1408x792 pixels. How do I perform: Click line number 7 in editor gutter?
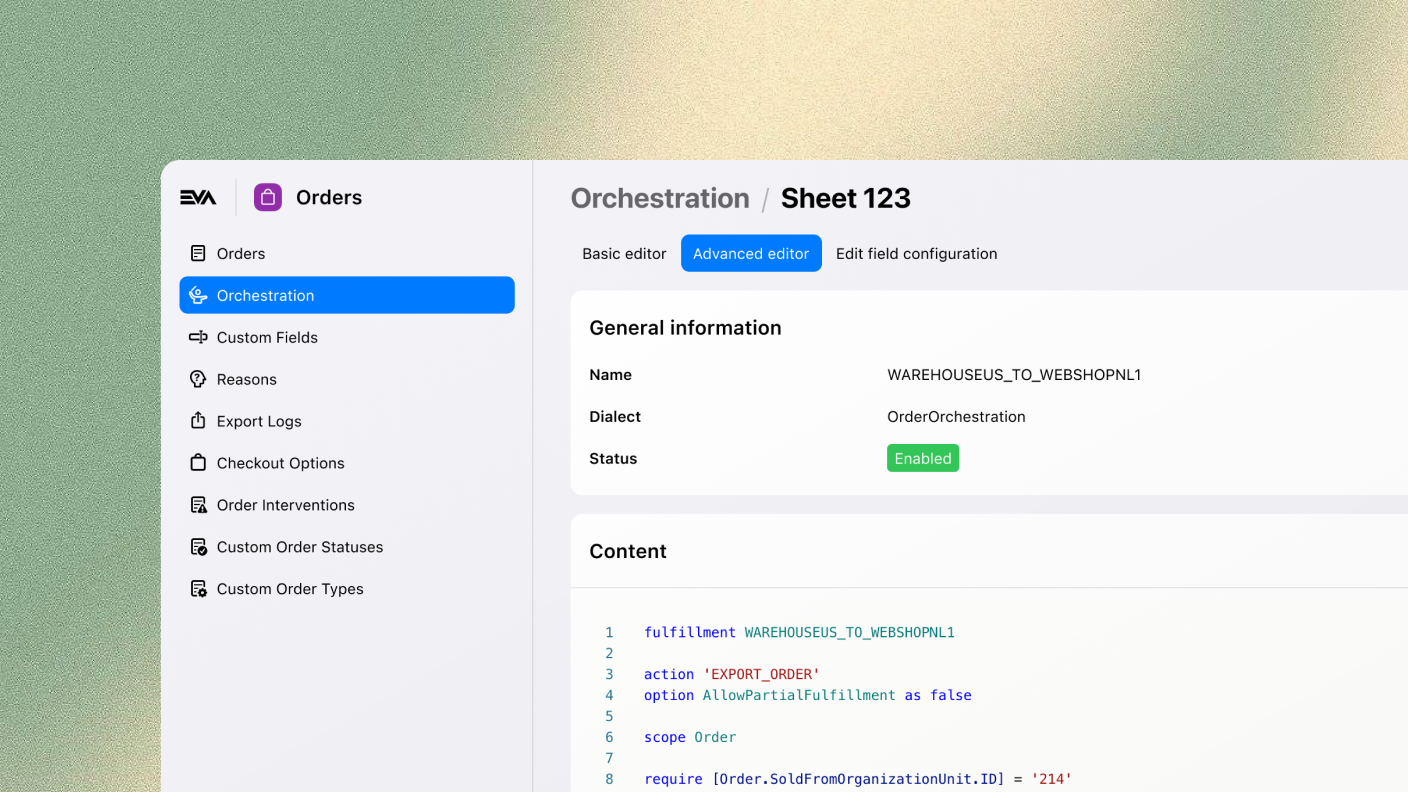(x=609, y=759)
